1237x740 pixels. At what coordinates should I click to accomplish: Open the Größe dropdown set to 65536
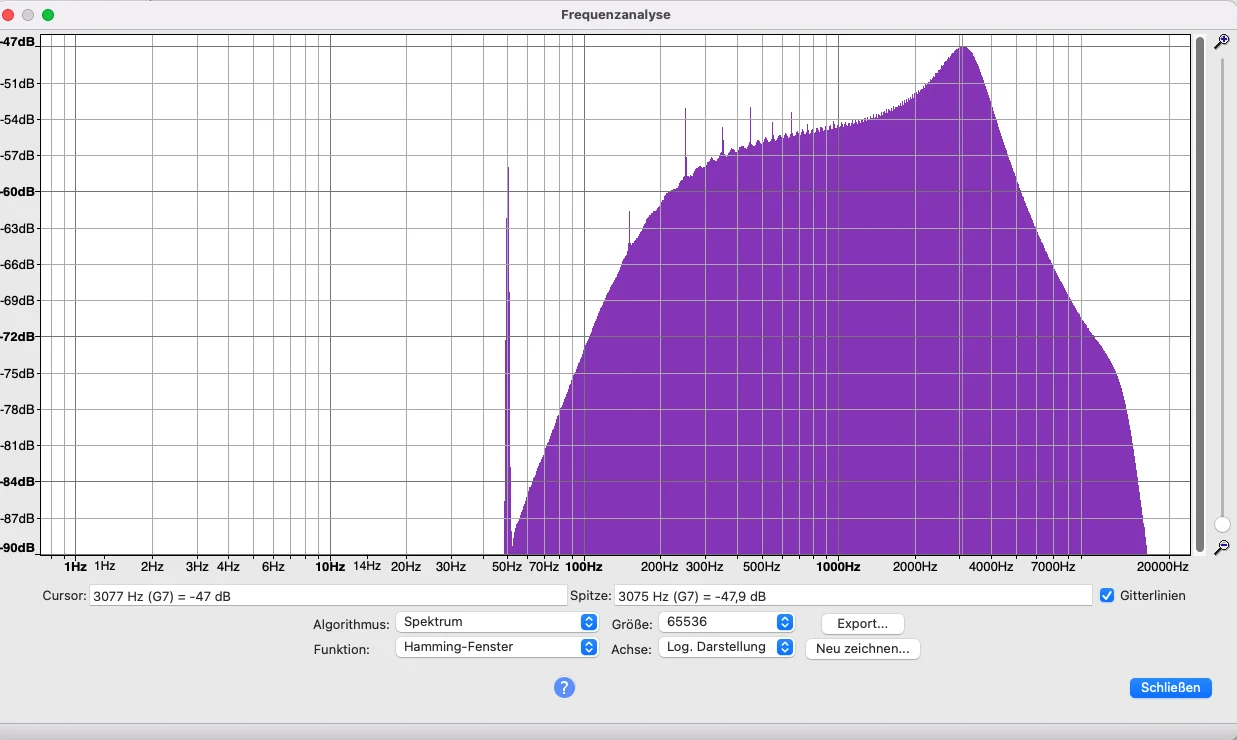(726, 622)
